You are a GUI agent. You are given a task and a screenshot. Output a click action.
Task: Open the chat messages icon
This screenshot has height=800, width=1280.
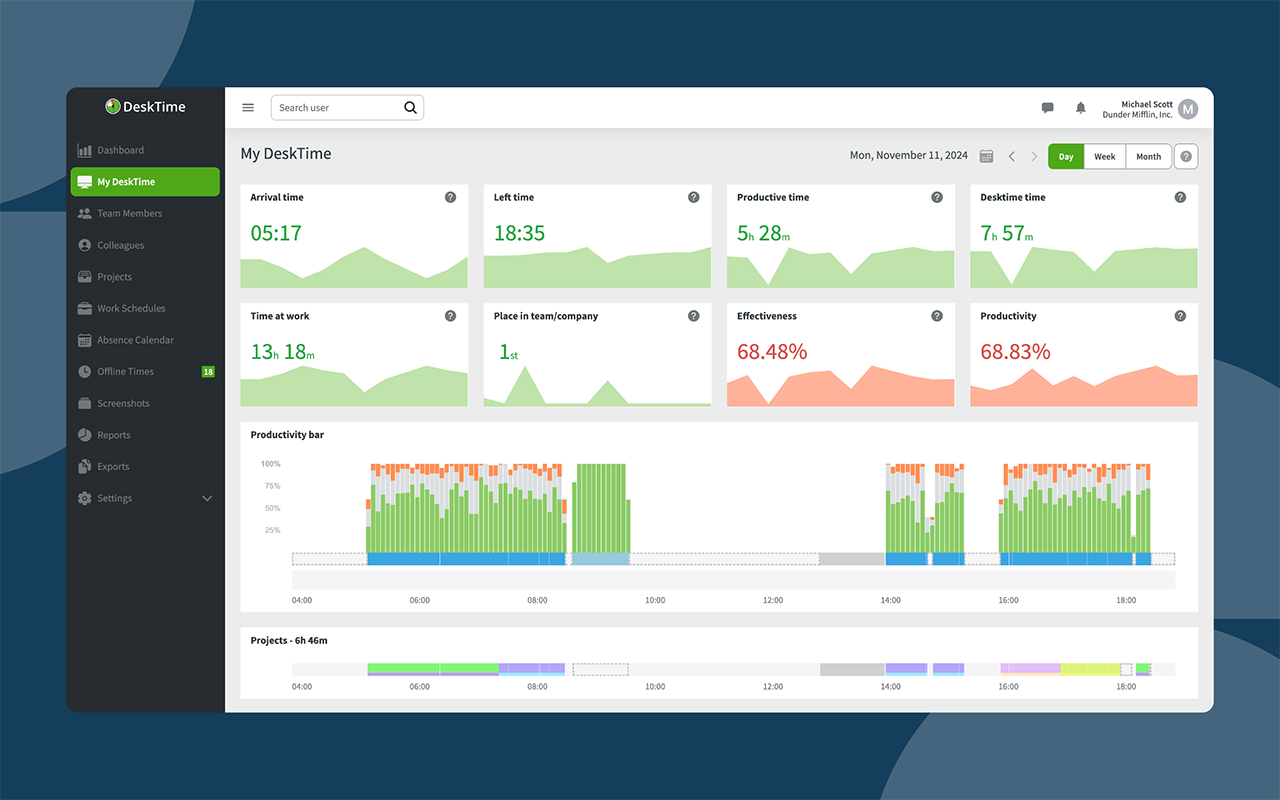pos(1047,108)
